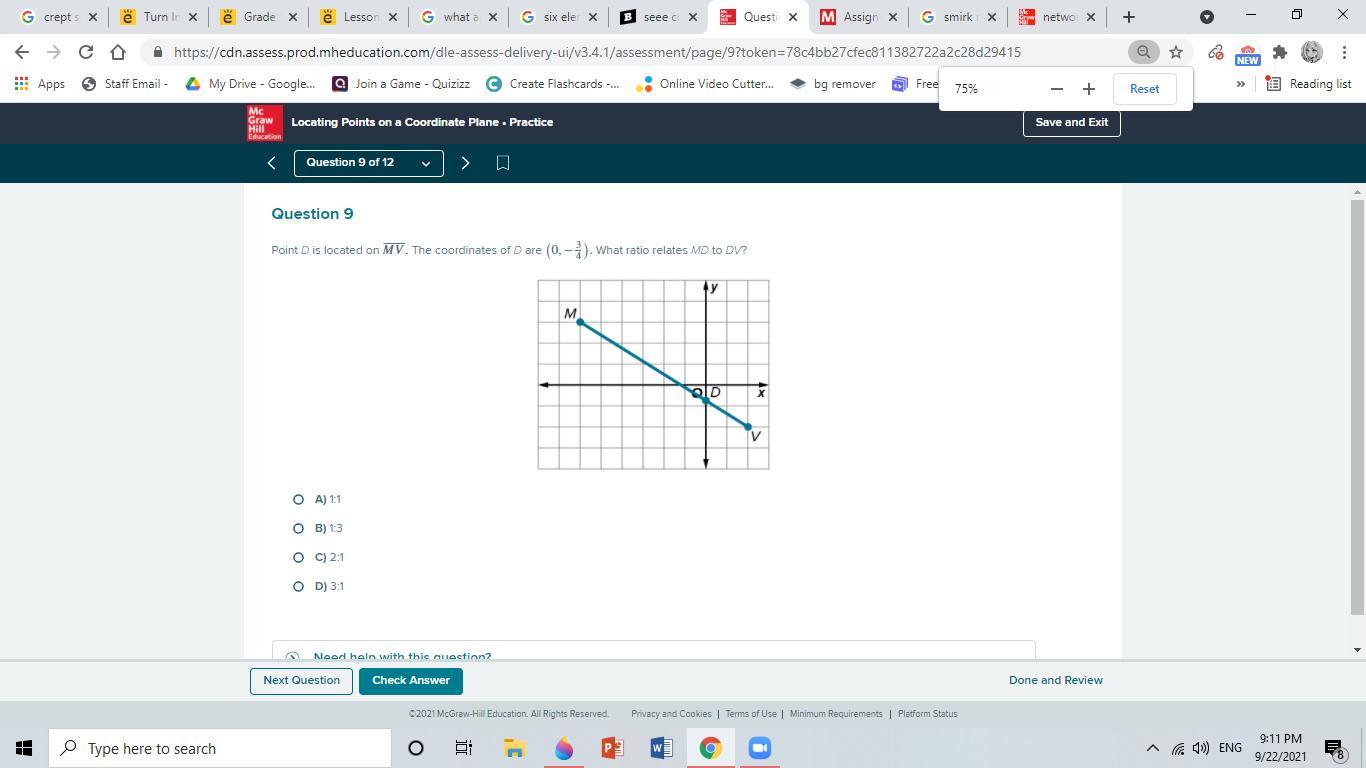Open the volume control in system tray

coord(1201,748)
